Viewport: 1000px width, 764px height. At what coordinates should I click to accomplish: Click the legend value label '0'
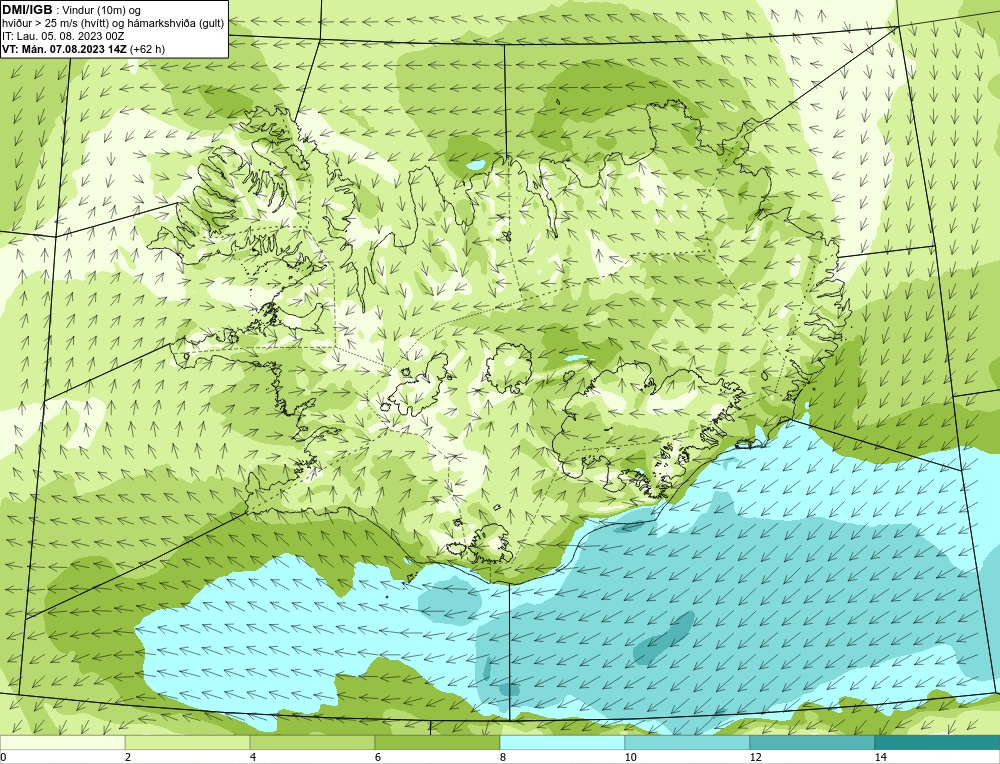click(x=3, y=757)
